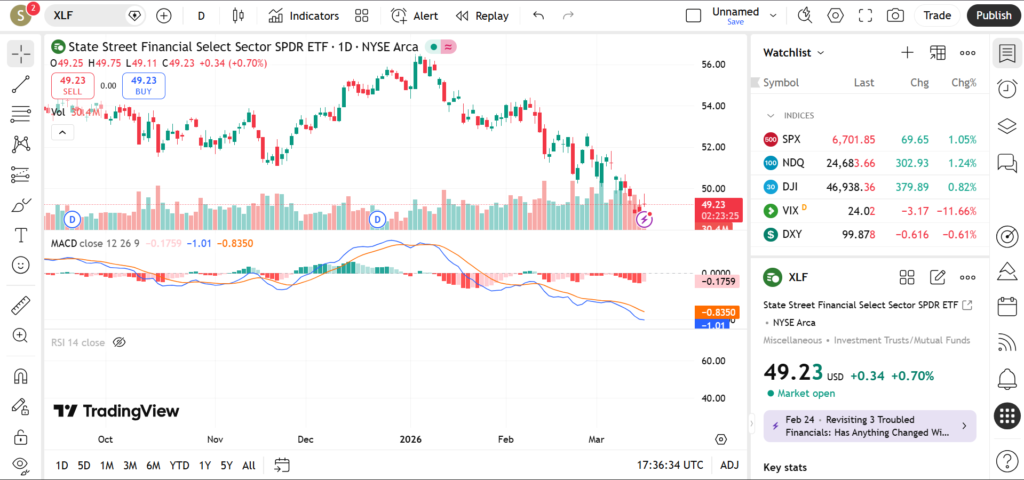Take a chart snapshot with camera icon
1024x480 pixels.
(x=895, y=16)
